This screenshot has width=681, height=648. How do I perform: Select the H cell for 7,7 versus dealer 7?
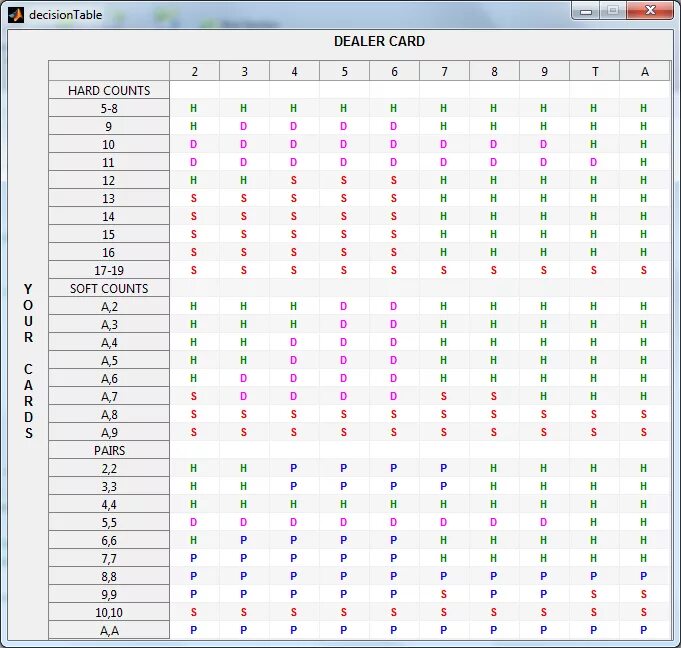[x=443, y=558]
